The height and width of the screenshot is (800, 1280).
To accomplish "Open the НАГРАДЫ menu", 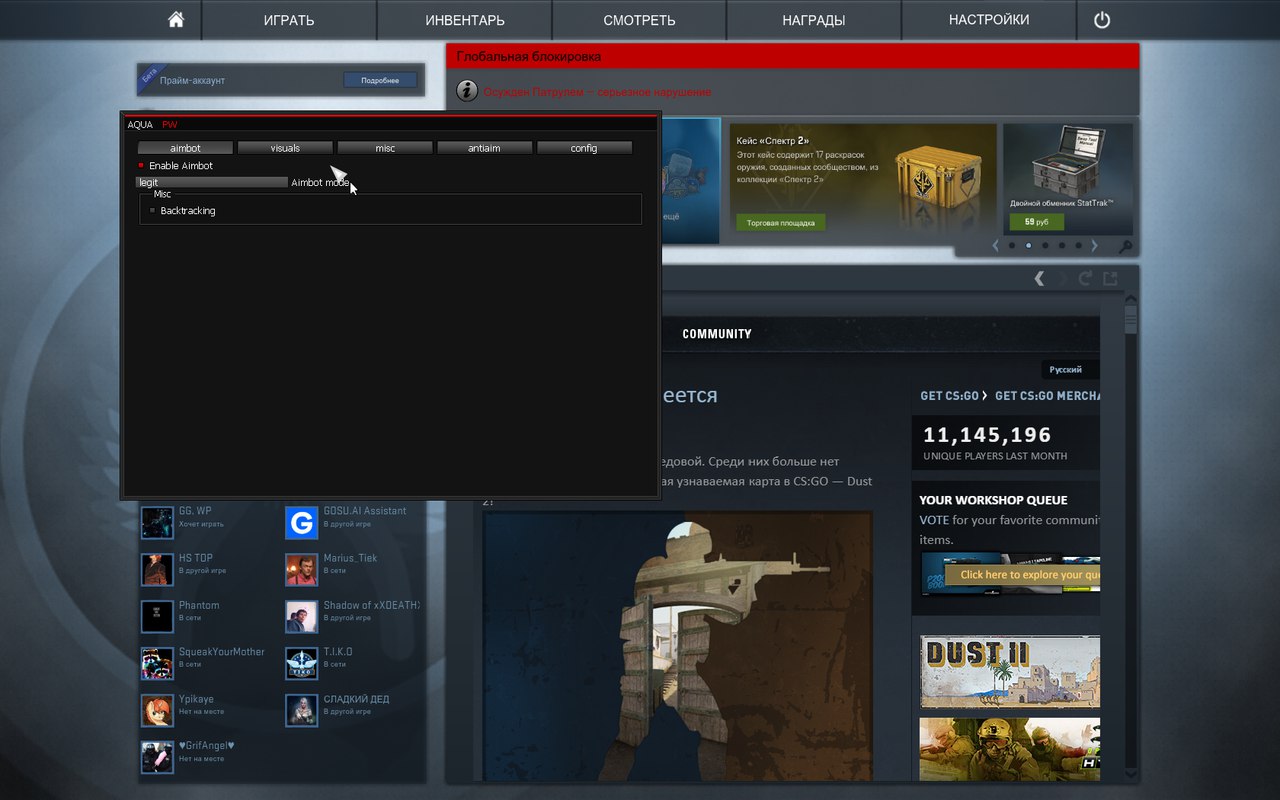I will coord(814,20).
